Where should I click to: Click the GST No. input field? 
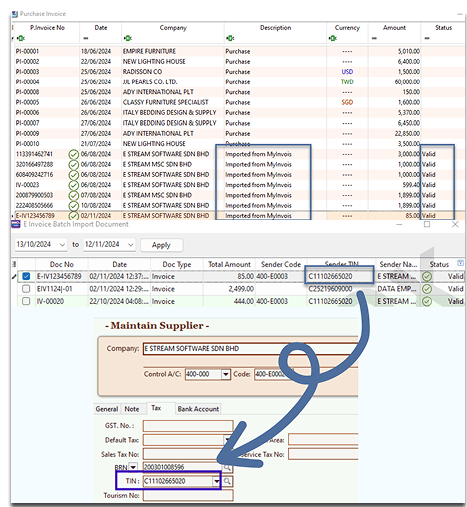[188, 426]
